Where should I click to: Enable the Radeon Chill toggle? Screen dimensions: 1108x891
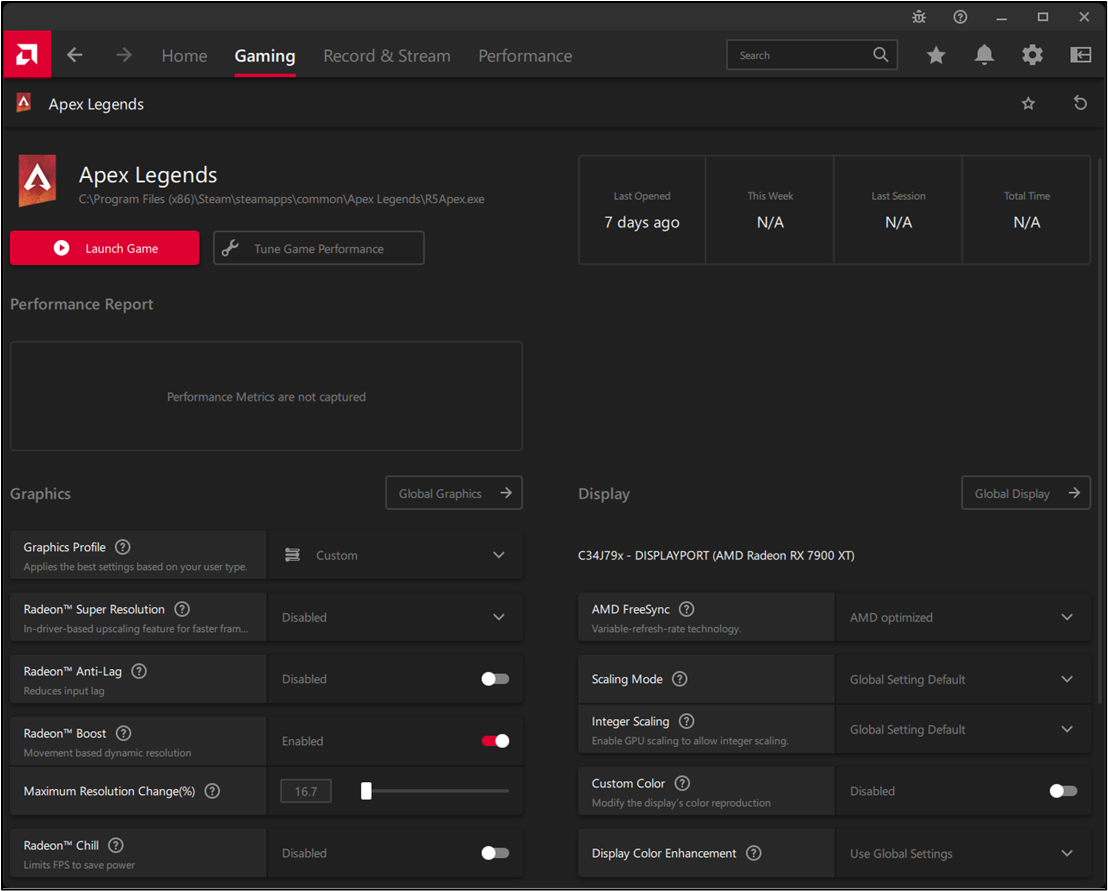pos(495,853)
